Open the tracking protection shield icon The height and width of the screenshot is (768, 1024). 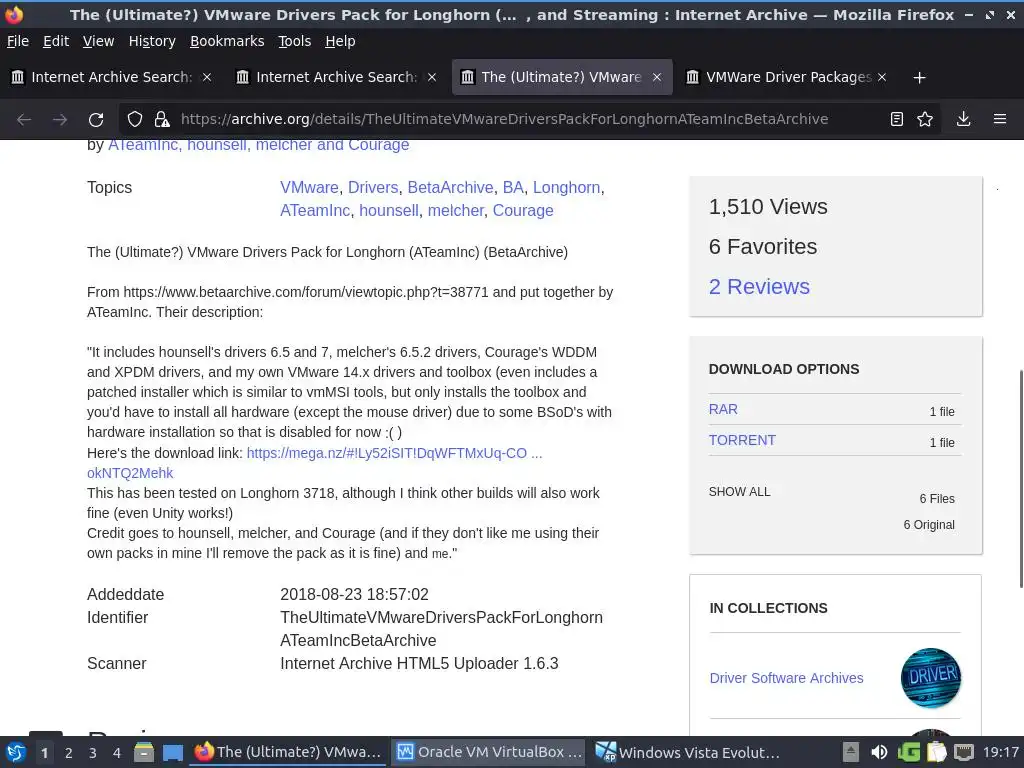click(135, 120)
